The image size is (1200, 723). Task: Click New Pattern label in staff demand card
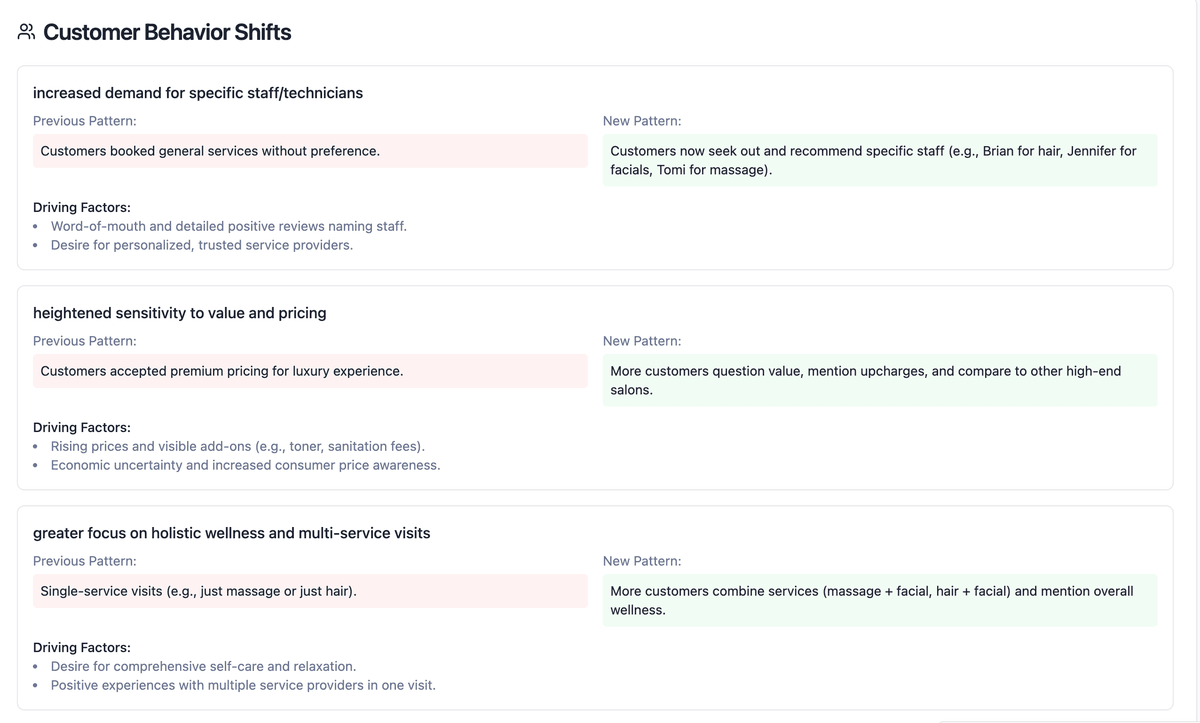click(x=642, y=121)
